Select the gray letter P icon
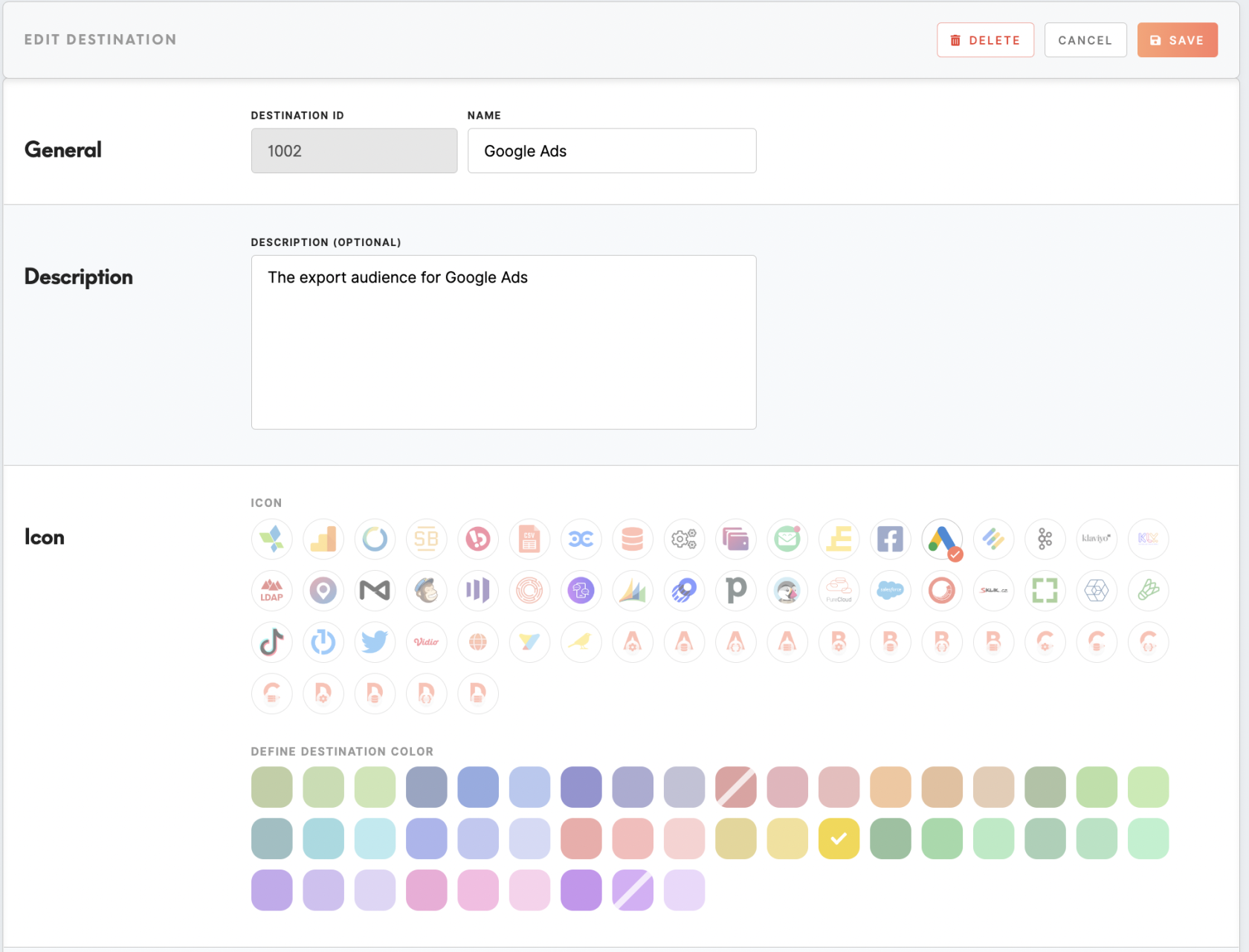This screenshot has height=952, width=1249. tap(736, 591)
